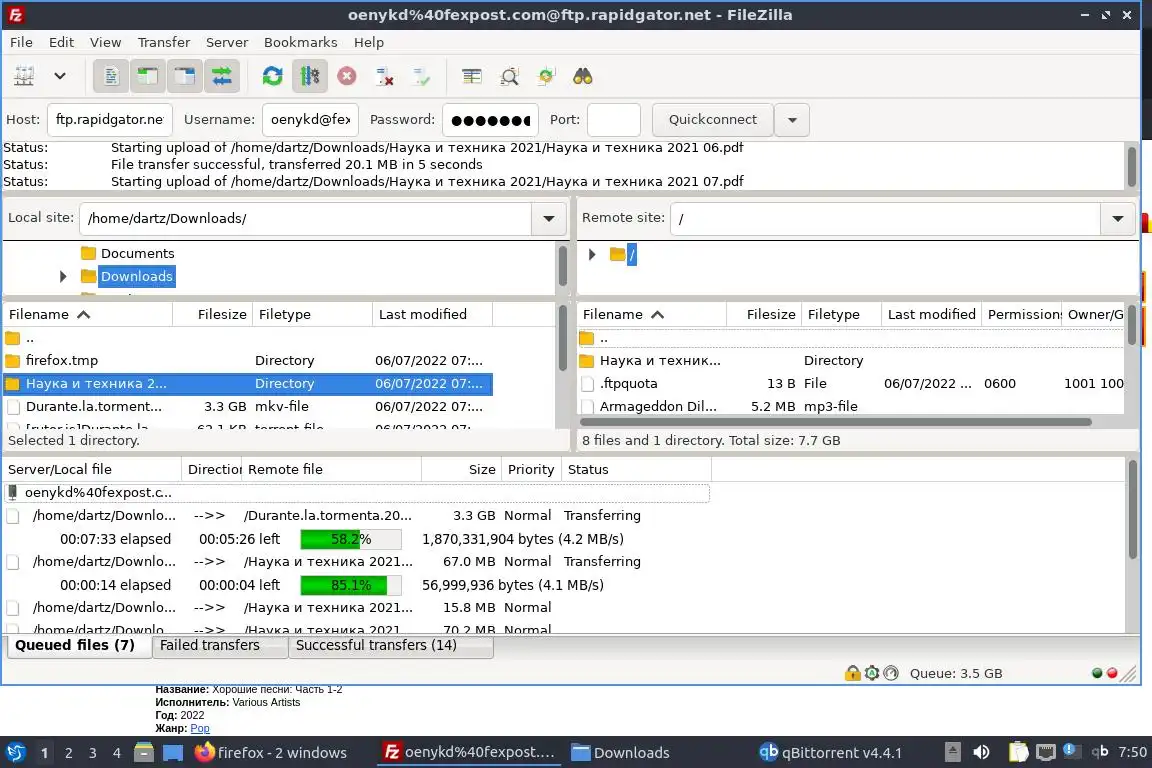Open the File menu
This screenshot has height=768, width=1152.
click(x=21, y=42)
